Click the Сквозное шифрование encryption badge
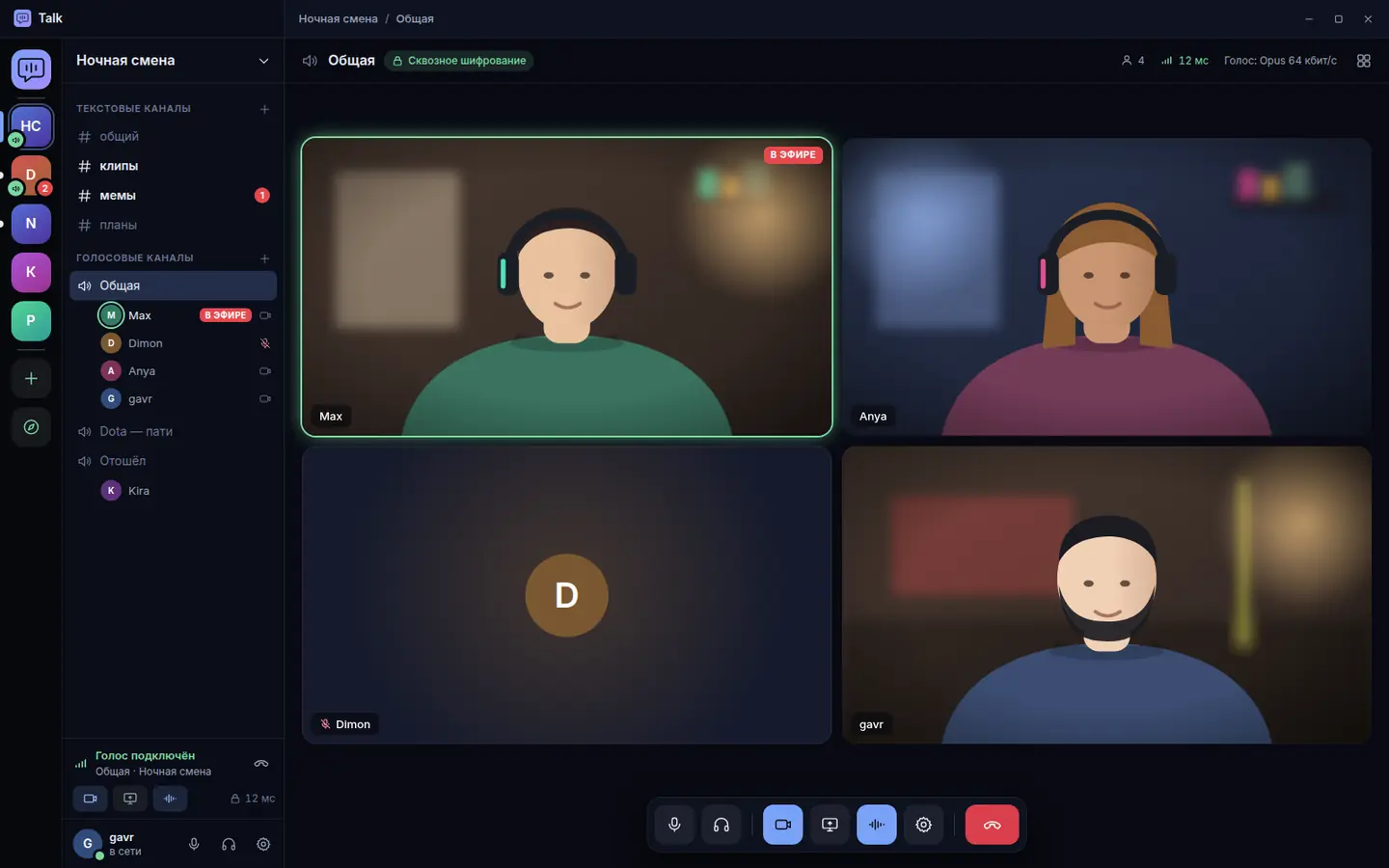 click(x=459, y=61)
